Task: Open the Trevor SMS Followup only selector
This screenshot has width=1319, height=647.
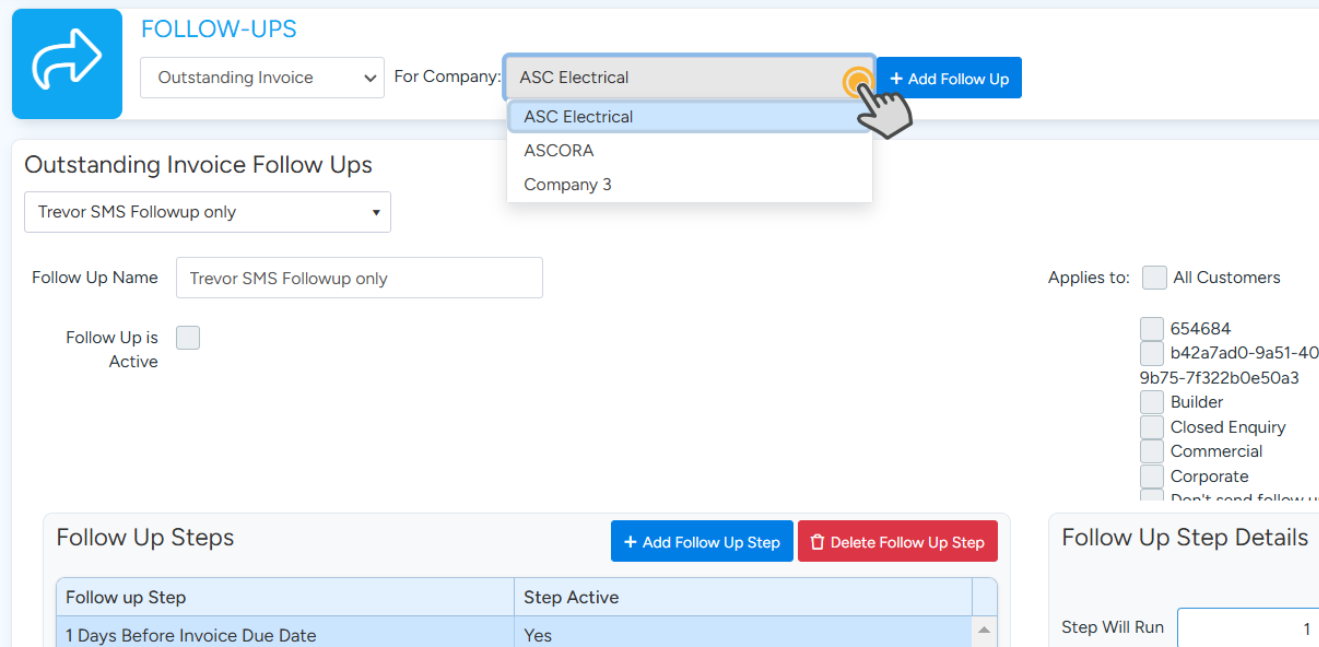Action: tap(207, 212)
